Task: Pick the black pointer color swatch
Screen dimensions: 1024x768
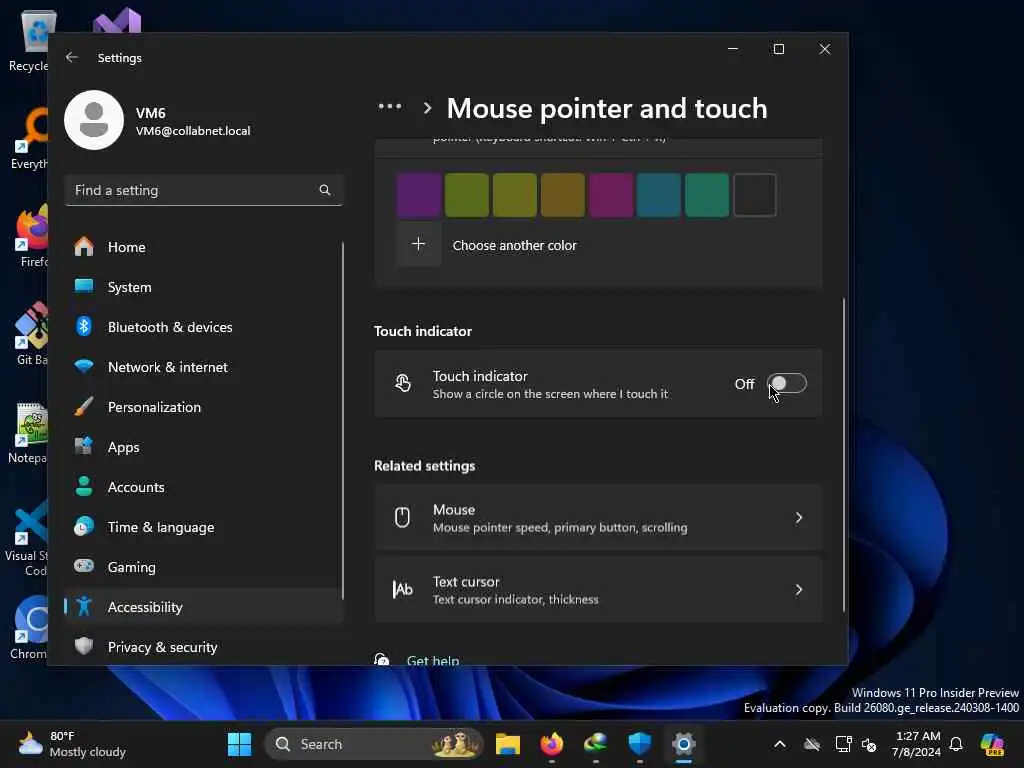Action: point(755,195)
